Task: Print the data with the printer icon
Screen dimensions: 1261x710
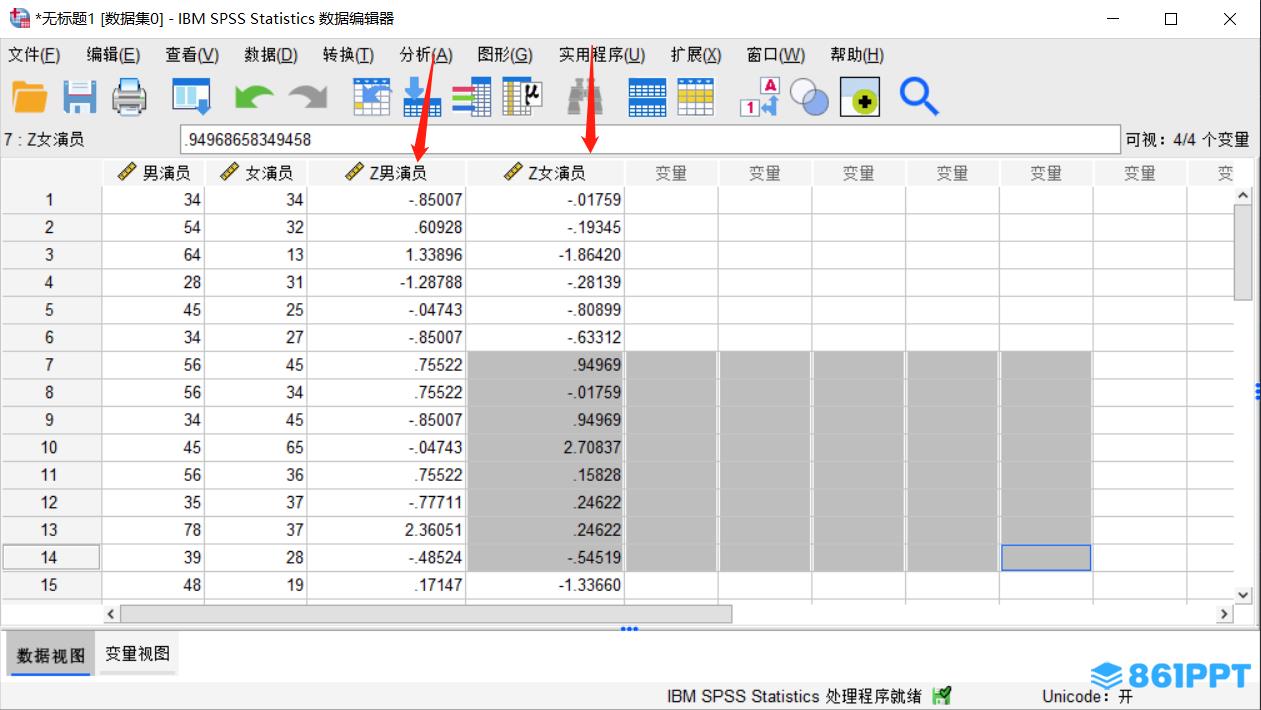Action: [x=129, y=97]
